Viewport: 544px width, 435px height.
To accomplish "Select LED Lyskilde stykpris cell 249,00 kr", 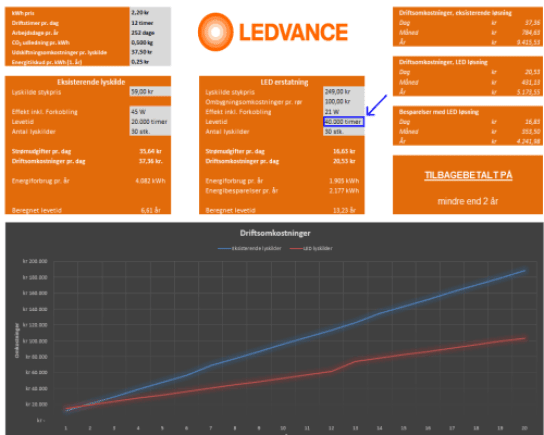I will [343, 92].
